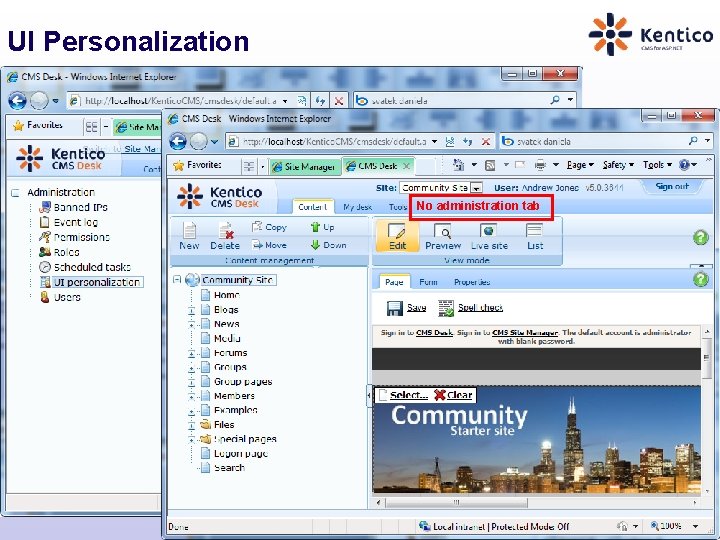Open the address bar dropdown in front window
The width and height of the screenshot is (720, 540).
pyautogui.click(x=434, y=141)
